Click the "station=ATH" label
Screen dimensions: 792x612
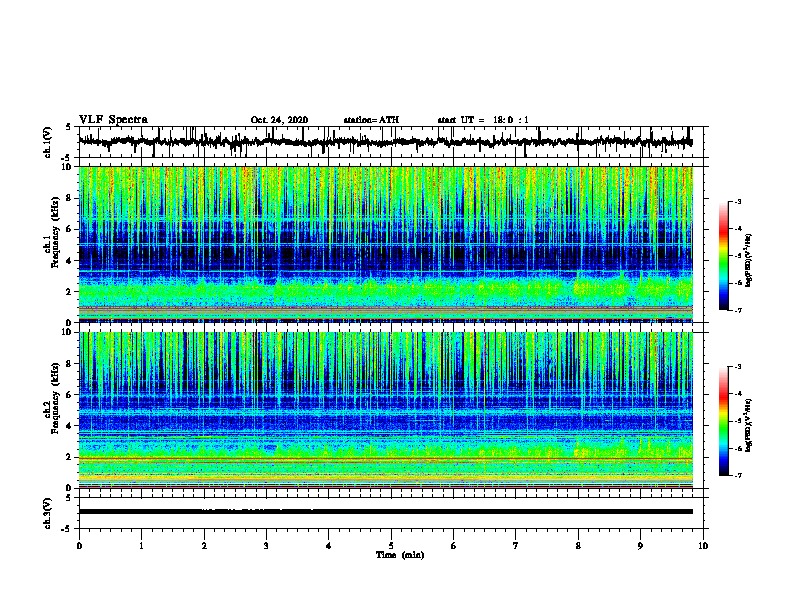371,120
